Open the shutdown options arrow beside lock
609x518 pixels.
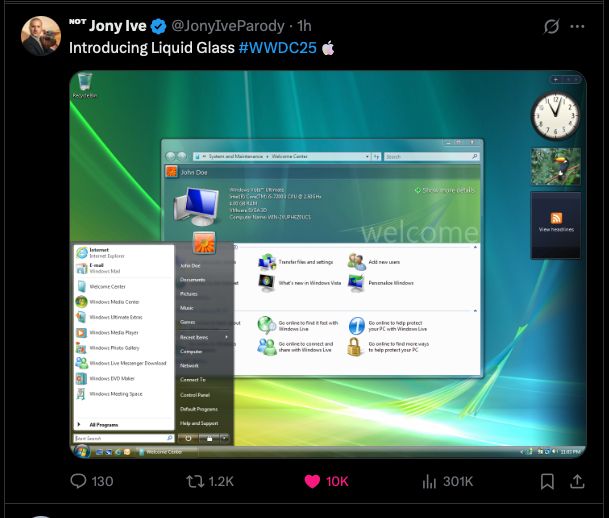pyautogui.click(x=225, y=438)
